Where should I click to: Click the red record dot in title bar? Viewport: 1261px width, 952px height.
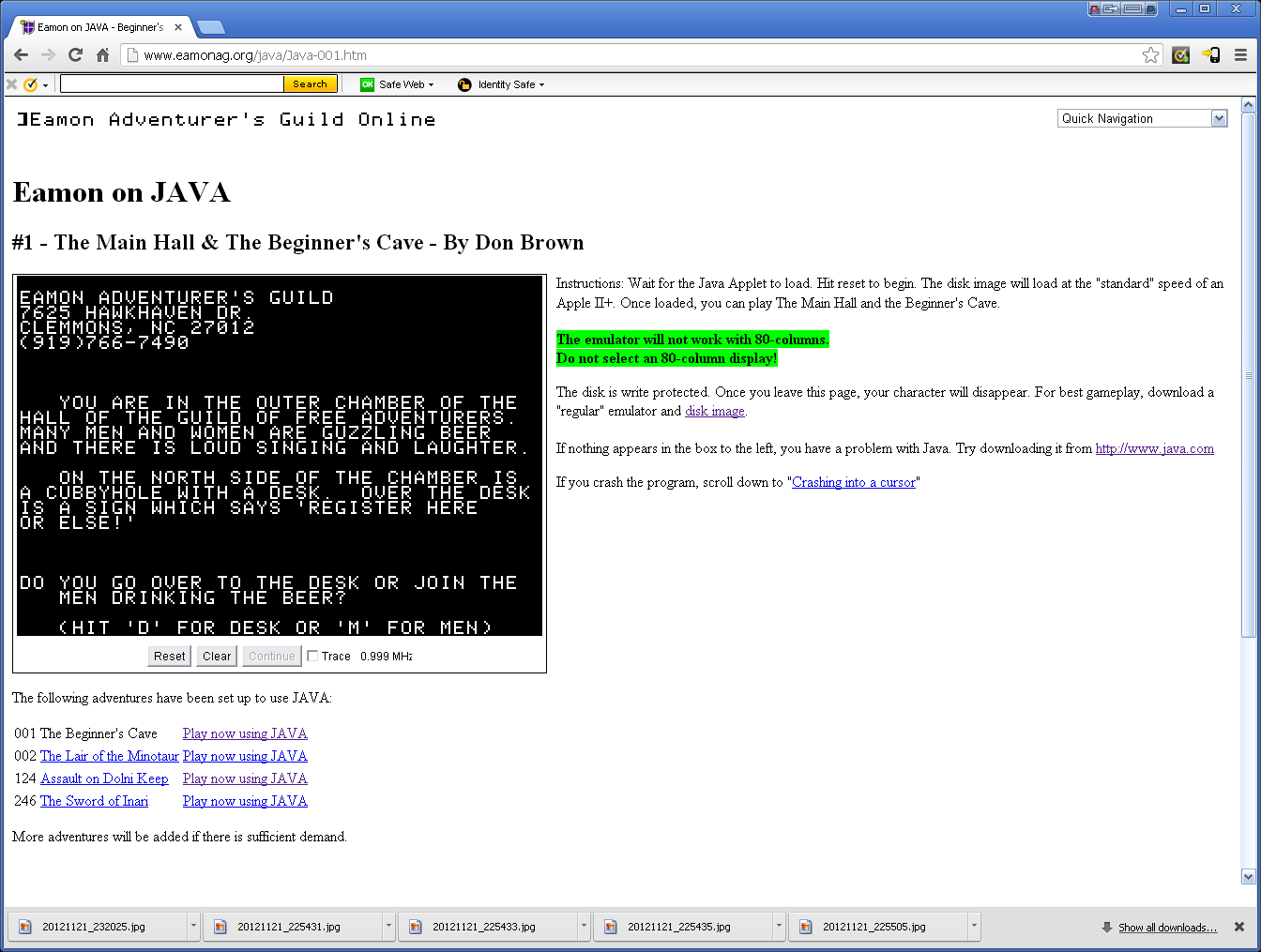[x=1095, y=8]
